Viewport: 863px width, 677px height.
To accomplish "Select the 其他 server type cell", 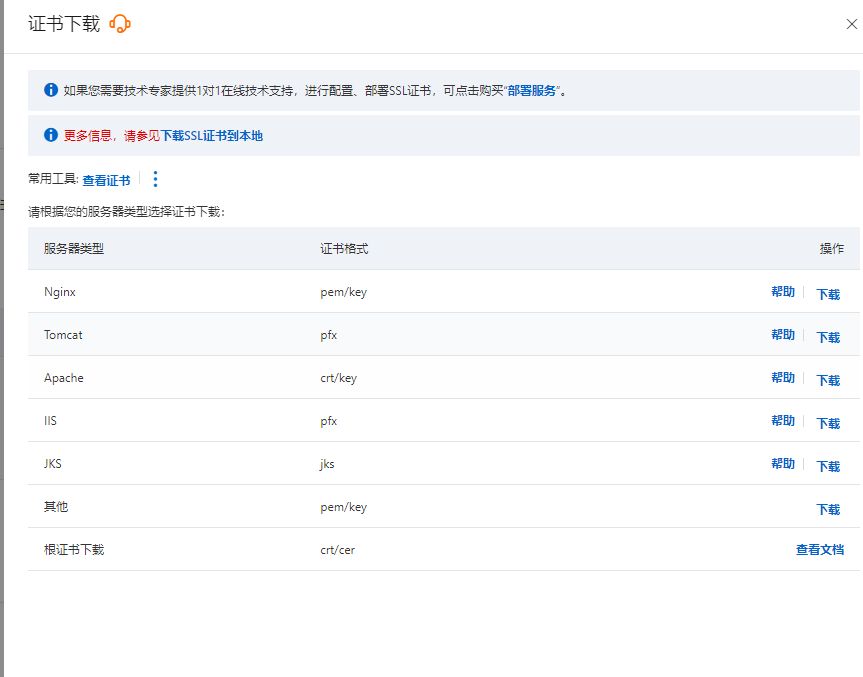I will pos(56,506).
